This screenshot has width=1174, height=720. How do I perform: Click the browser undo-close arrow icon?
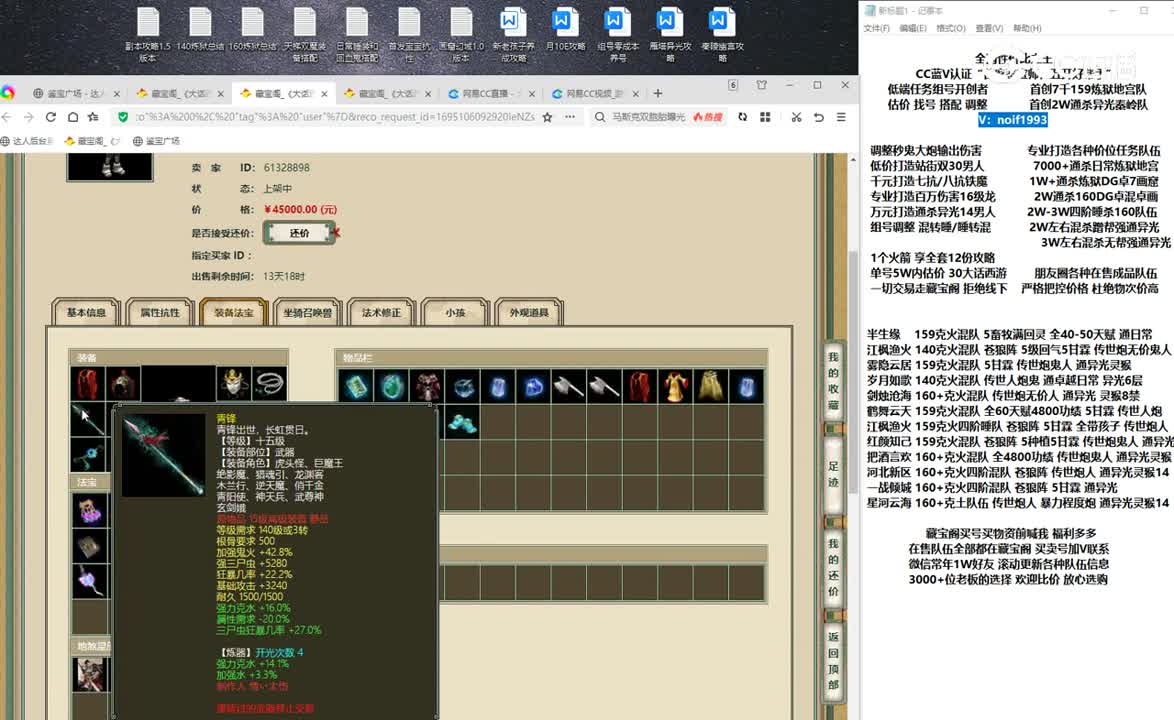pos(818,117)
